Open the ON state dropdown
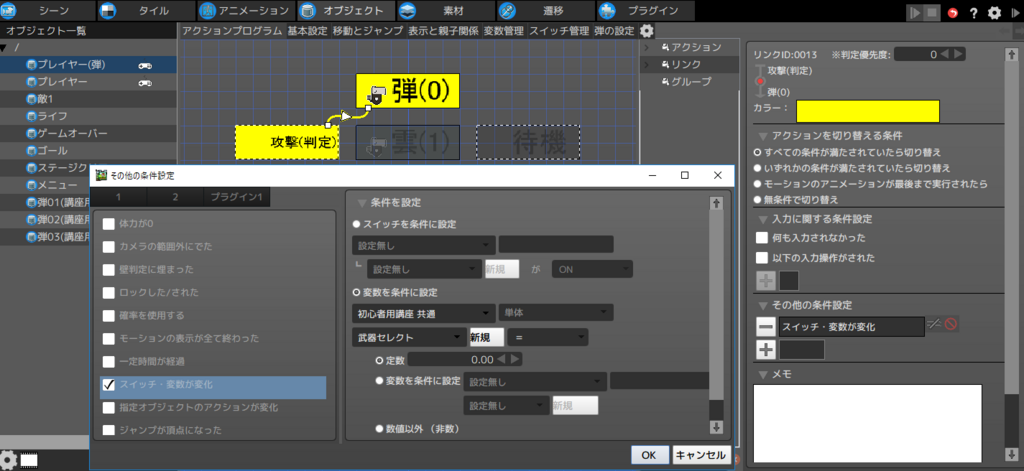This screenshot has height=471, width=1024. (x=592, y=268)
